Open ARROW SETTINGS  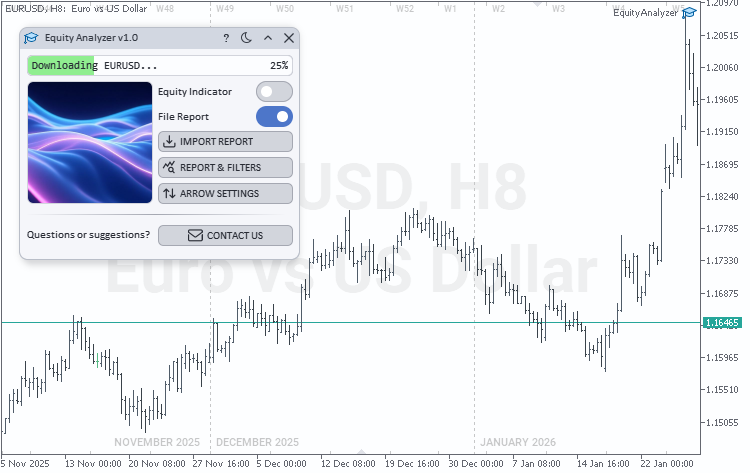[x=225, y=193]
